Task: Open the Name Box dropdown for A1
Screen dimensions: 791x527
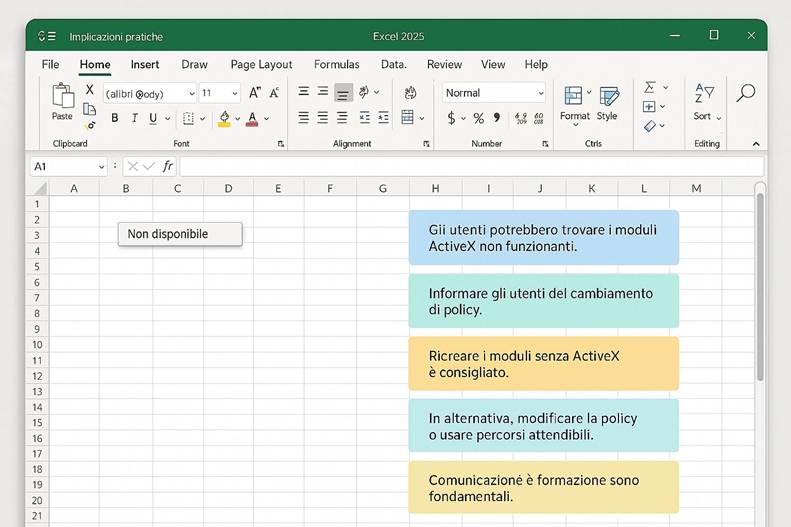Action: click(101, 166)
